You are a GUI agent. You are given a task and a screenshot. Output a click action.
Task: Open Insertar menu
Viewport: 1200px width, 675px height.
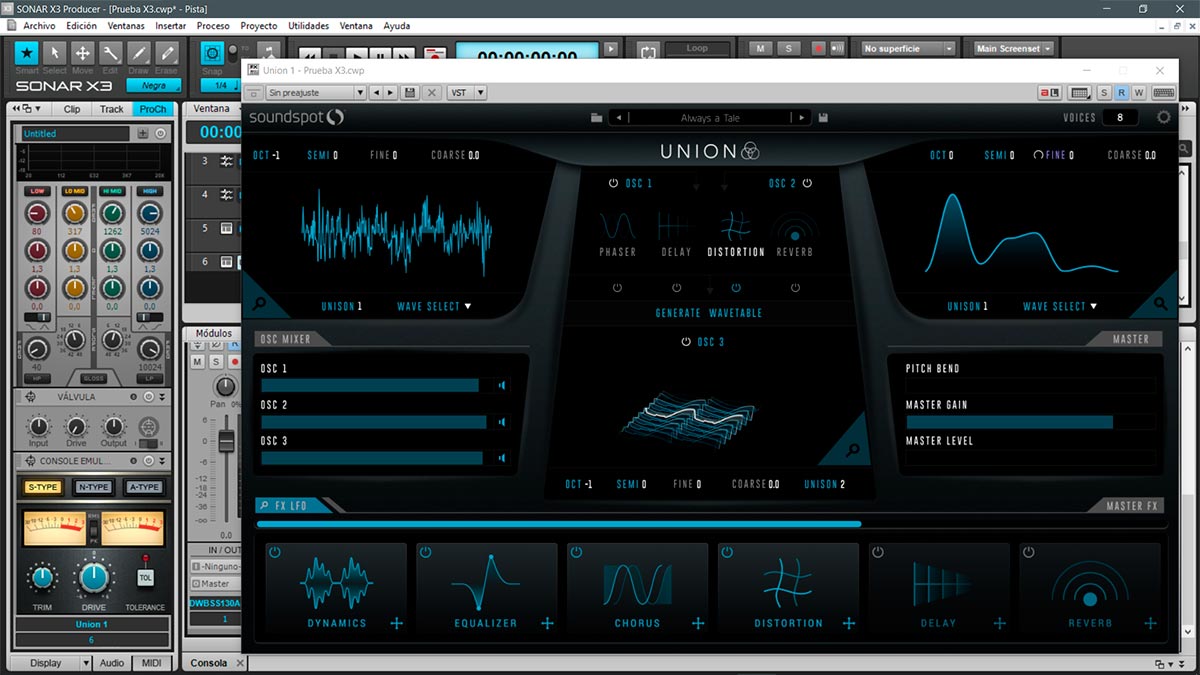coord(171,25)
